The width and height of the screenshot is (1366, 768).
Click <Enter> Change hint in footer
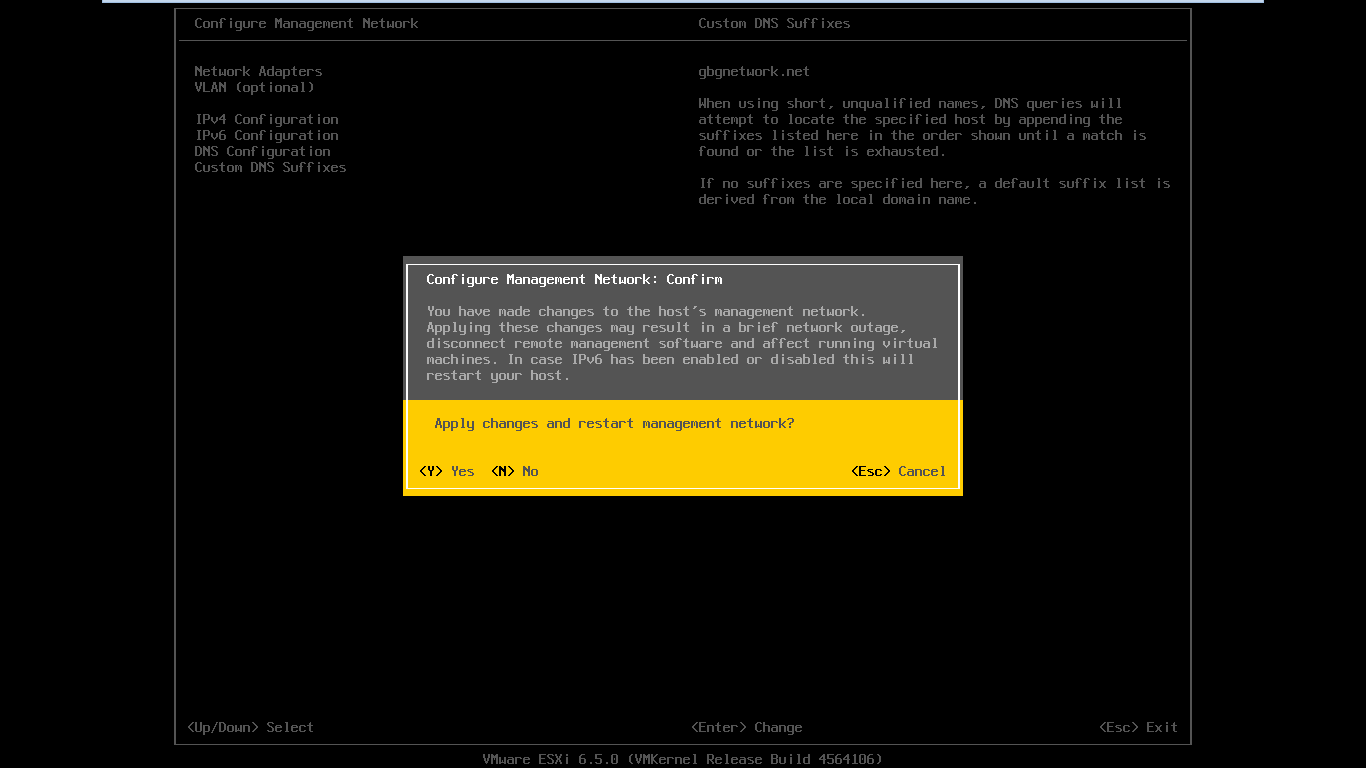[746, 727]
